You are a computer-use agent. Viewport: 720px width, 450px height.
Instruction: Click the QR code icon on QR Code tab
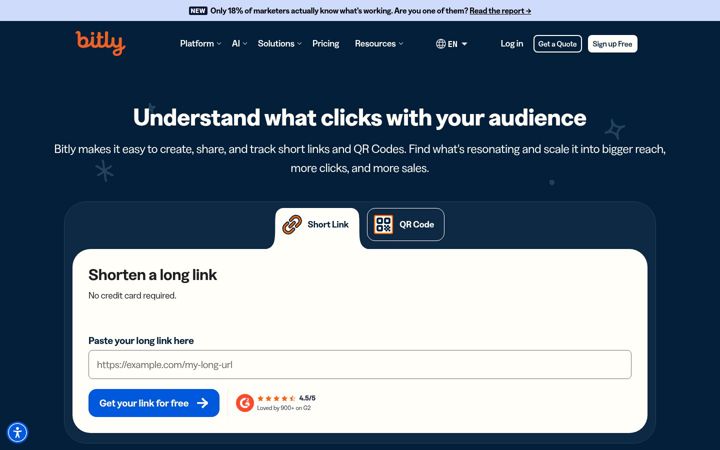click(x=383, y=225)
